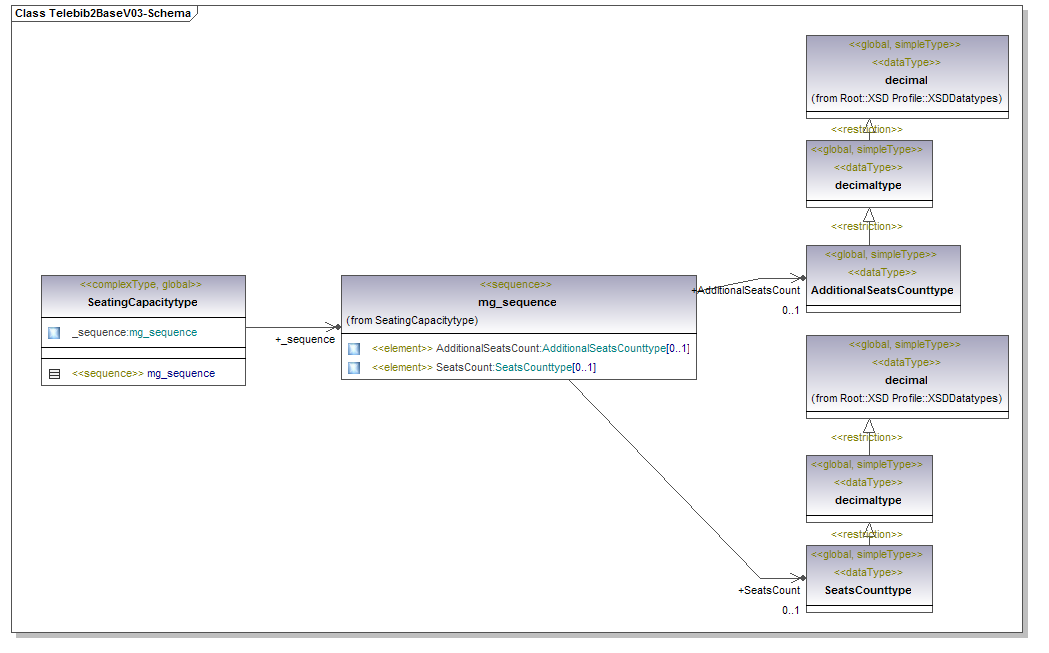Click generalization triangle above AdditionalSeatsCounttype
The height and width of the screenshot is (653, 1049).
[869, 215]
